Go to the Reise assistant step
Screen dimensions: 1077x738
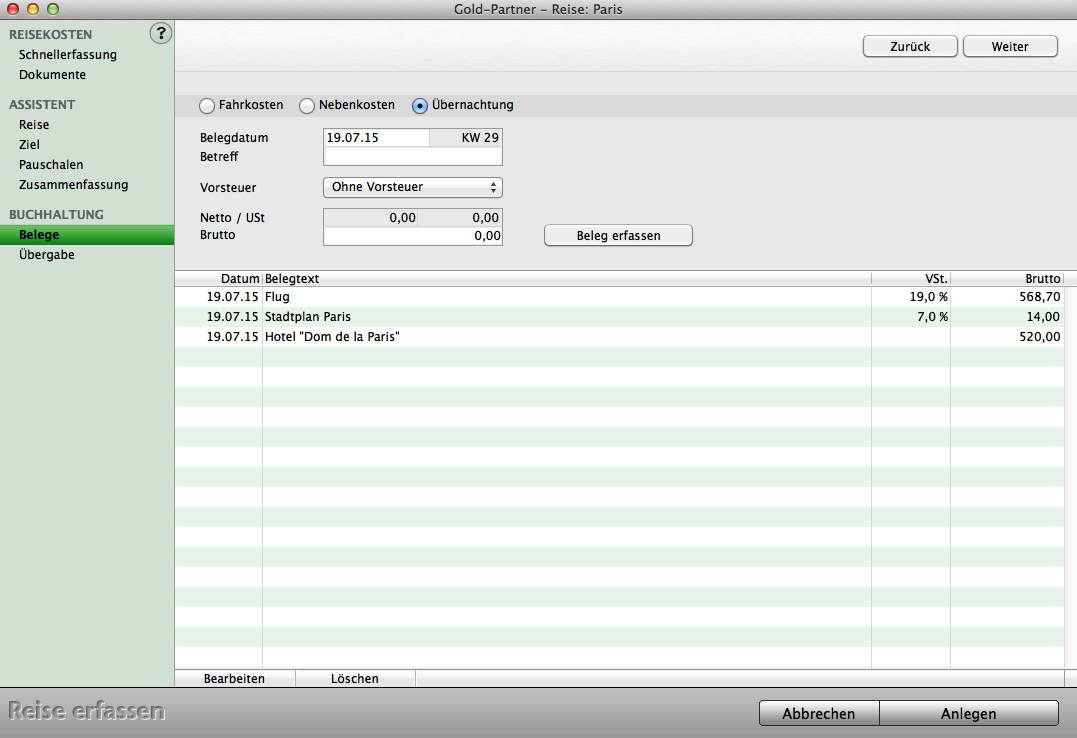pyautogui.click(x=34, y=125)
